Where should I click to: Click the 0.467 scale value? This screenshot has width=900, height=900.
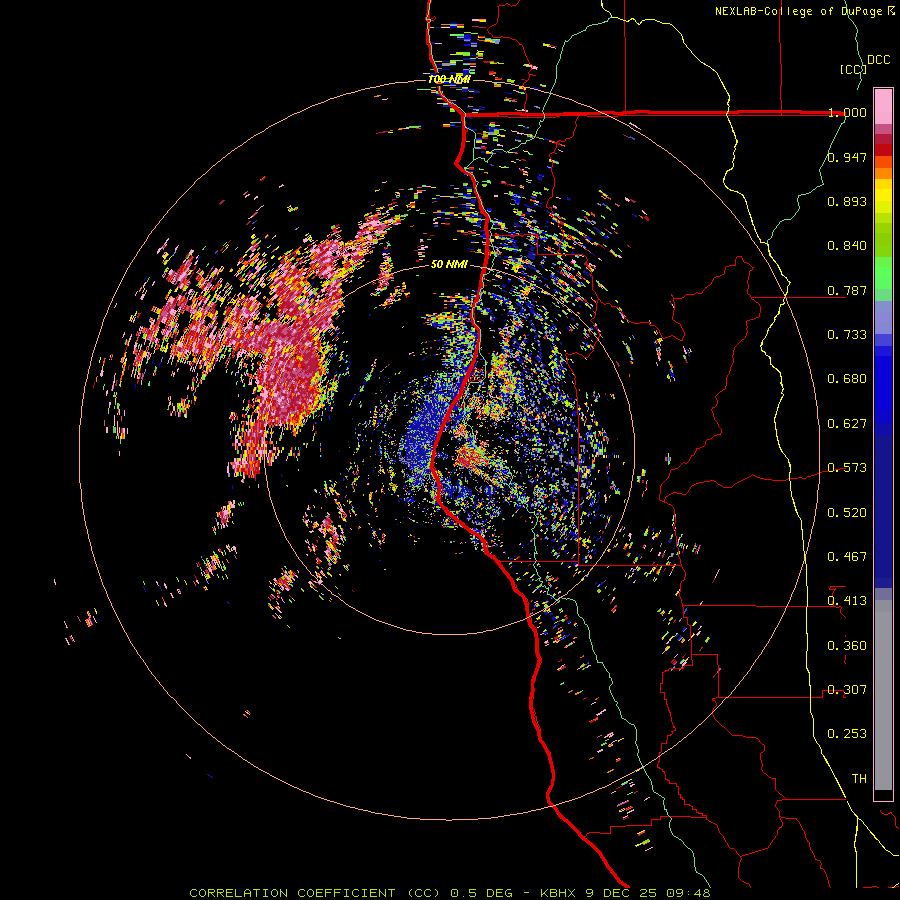(x=847, y=557)
